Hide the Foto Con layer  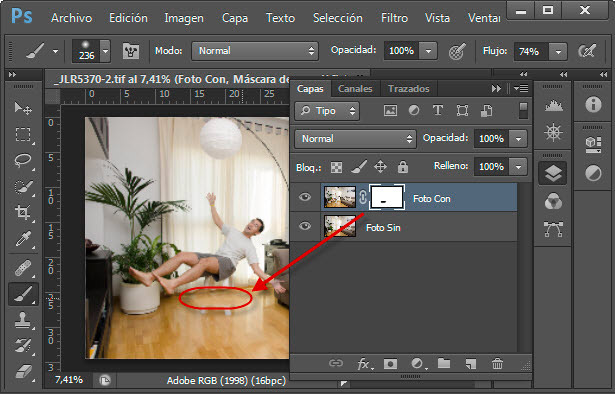tap(305, 197)
